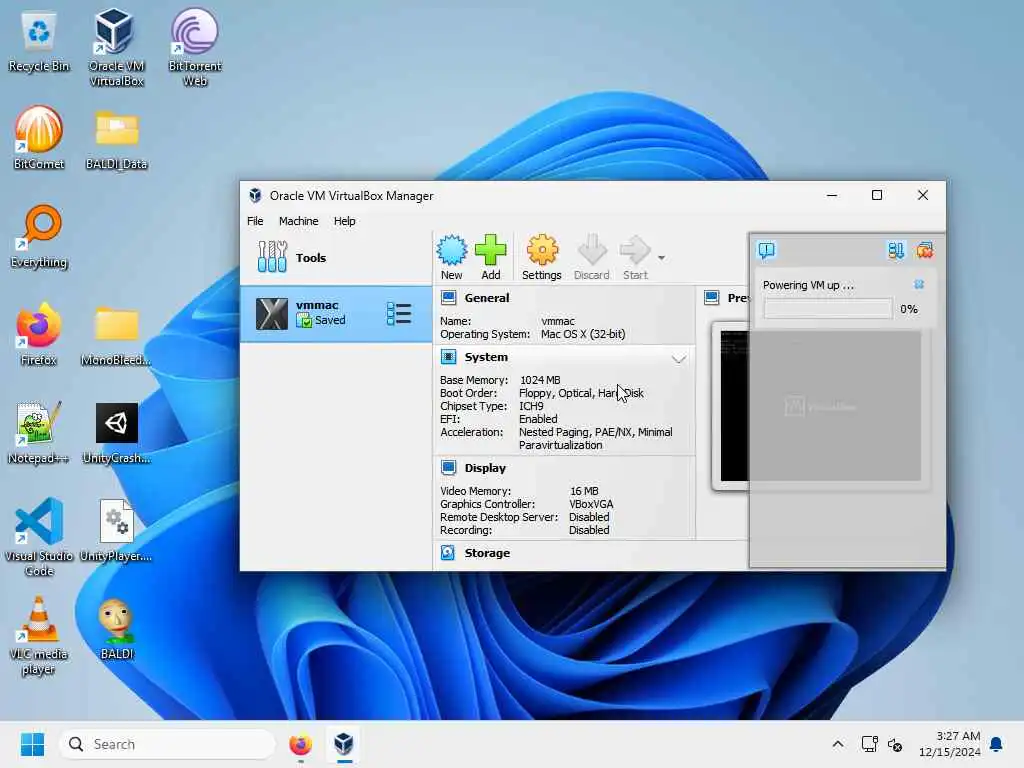Click the General section monitor icon
1024x768 pixels.
click(x=449, y=298)
